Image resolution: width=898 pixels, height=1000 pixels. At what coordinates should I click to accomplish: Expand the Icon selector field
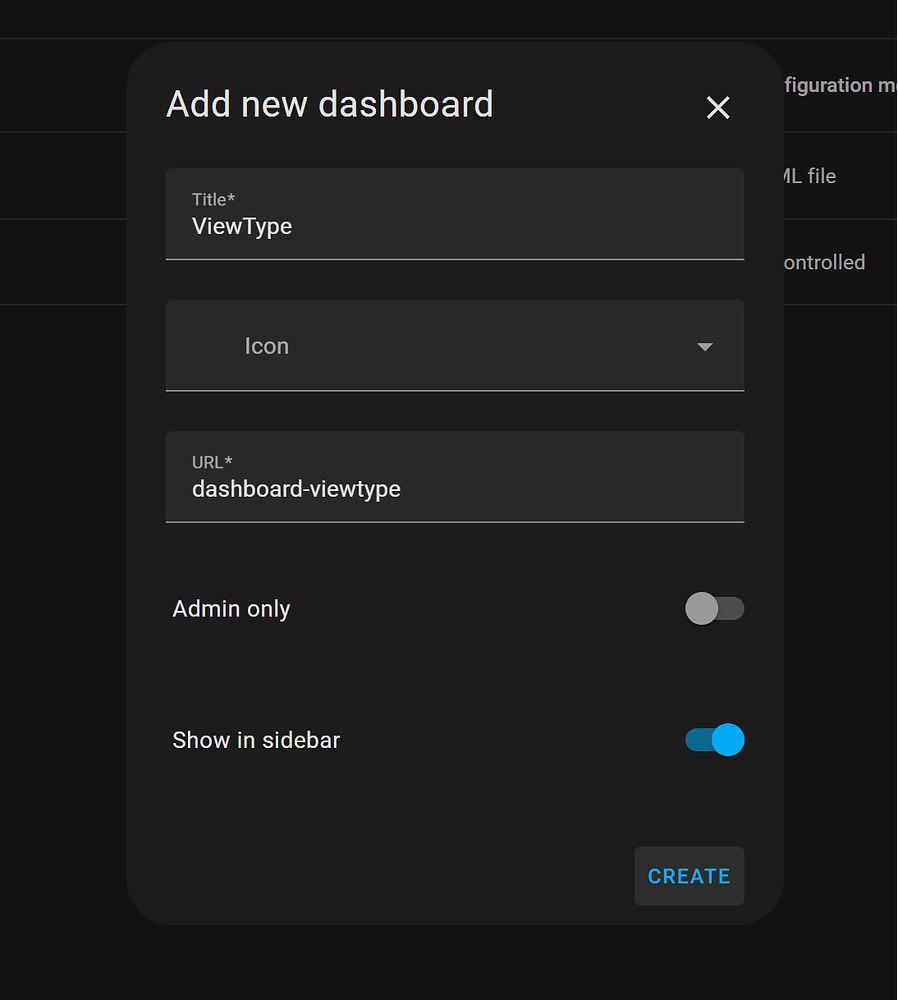[x=455, y=346]
